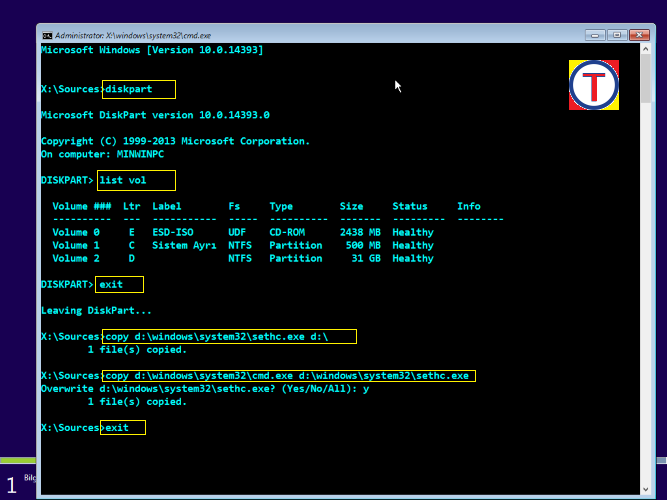This screenshot has height=500, width=667.
Task: Click the 'Type' column header
Action: coord(281,206)
